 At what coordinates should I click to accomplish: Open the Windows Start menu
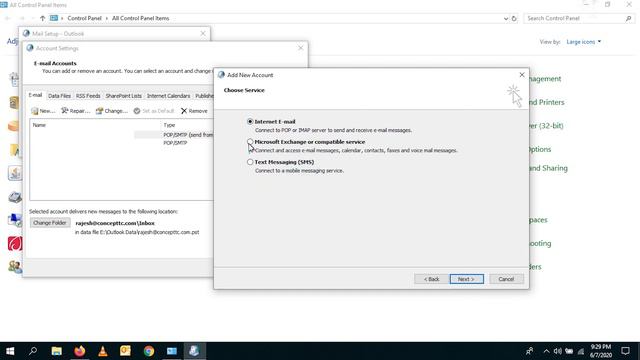pyautogui.click(x=10, y=351)
